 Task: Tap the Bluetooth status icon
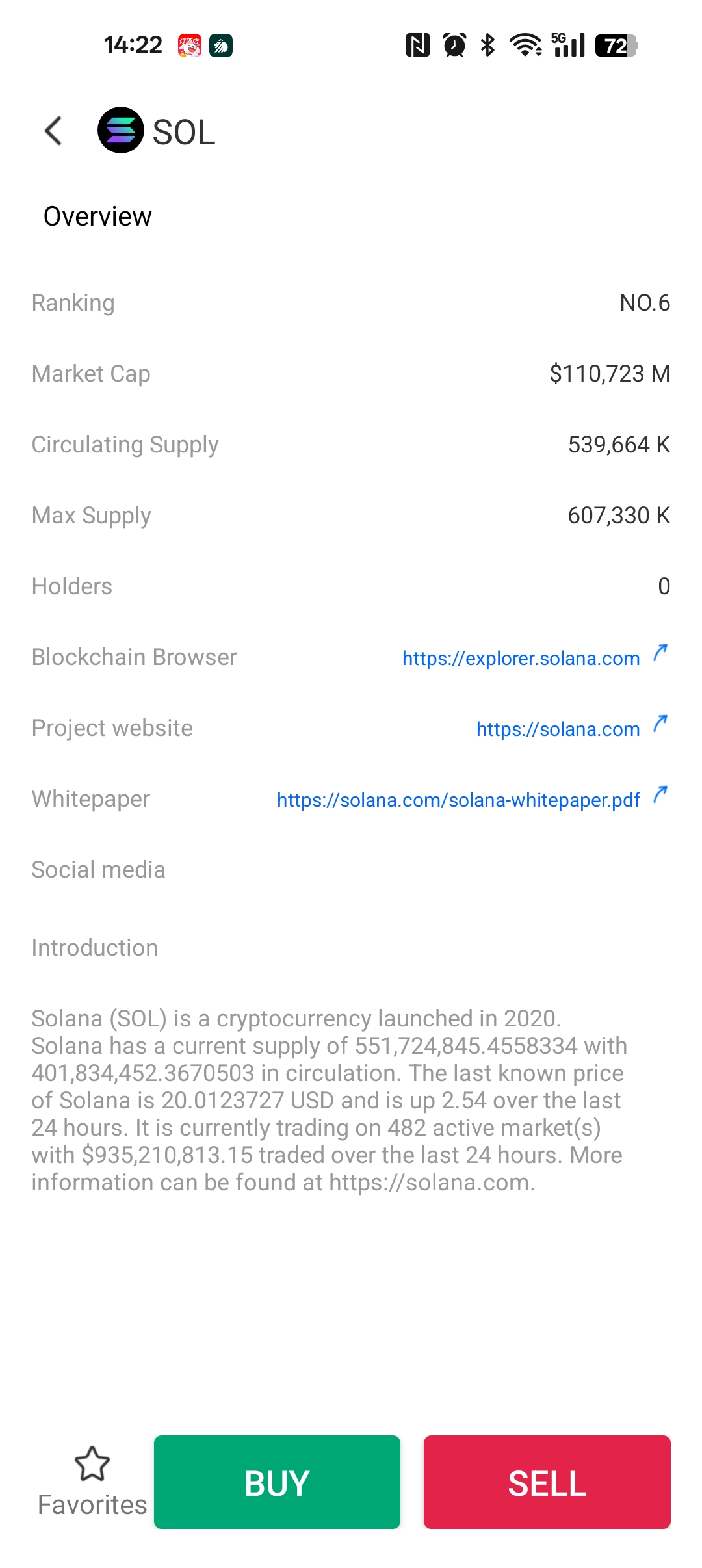pos(487,46)
